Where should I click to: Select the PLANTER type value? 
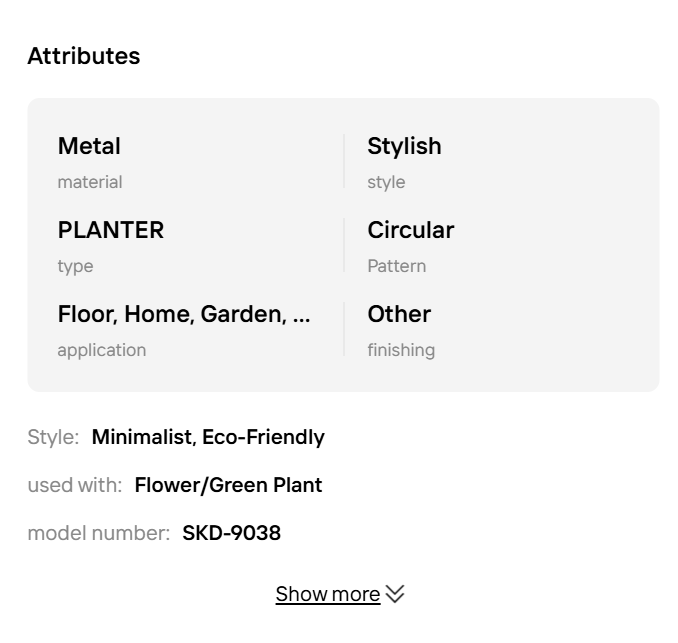(111, 230)
